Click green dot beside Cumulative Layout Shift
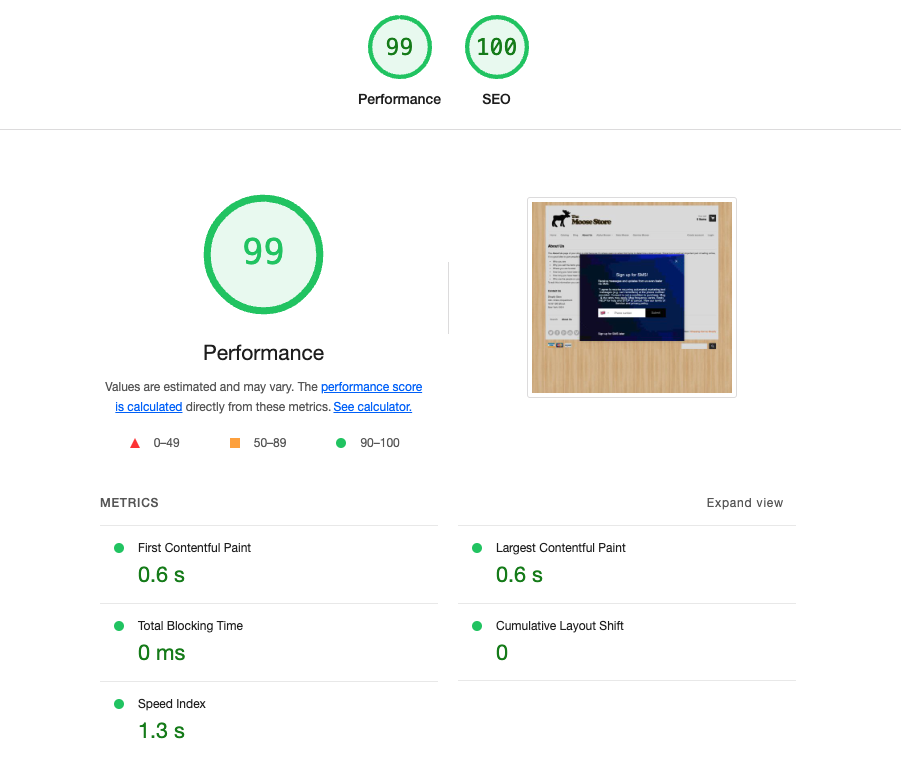Screen dimensions: 901x758 477,626
